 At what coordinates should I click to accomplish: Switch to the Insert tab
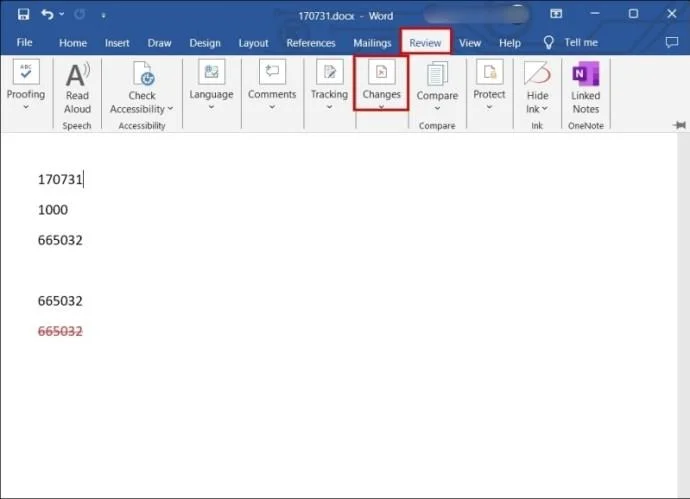point(117,43)
